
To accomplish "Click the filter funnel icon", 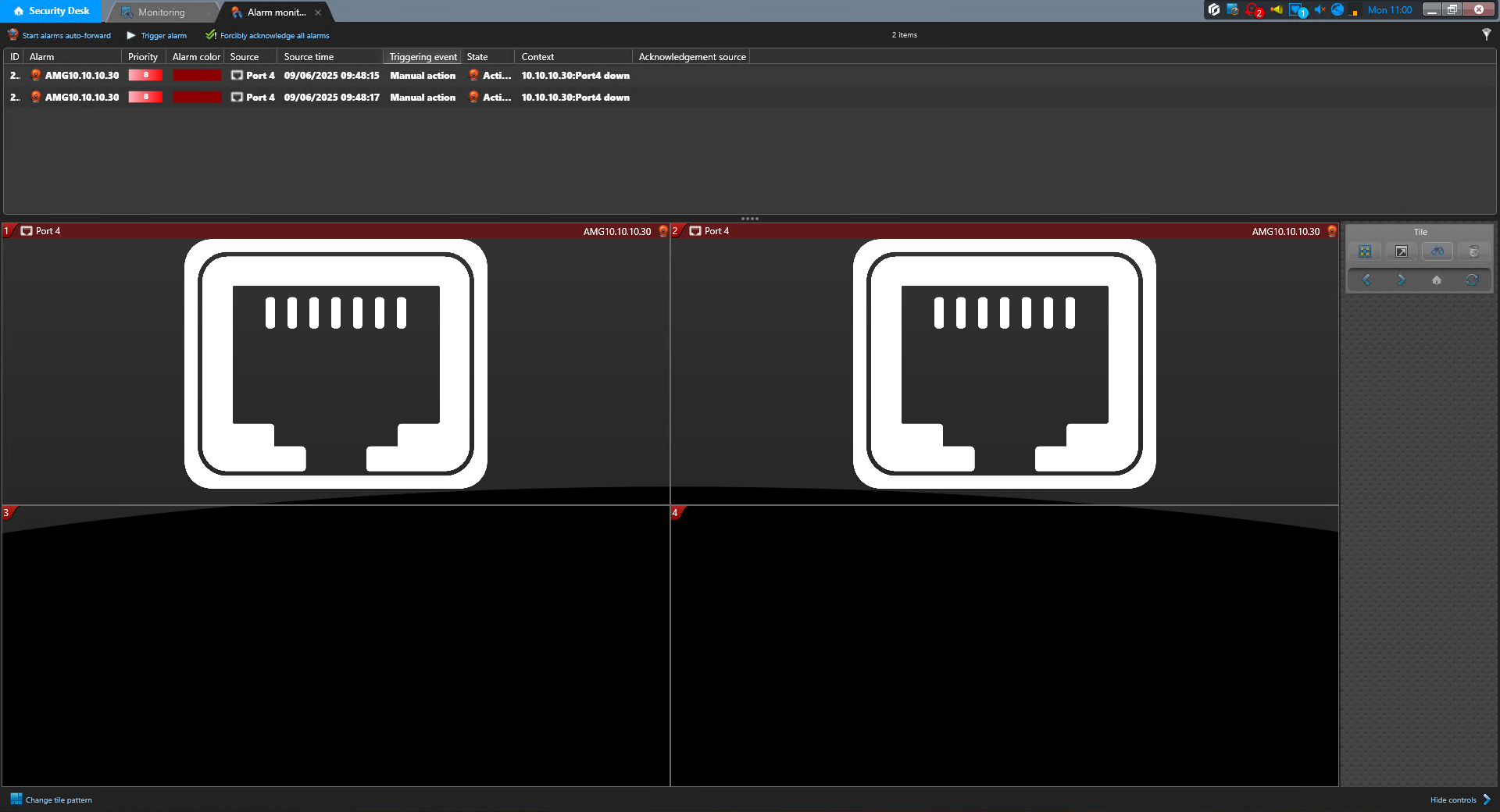I will point(1486,34).
